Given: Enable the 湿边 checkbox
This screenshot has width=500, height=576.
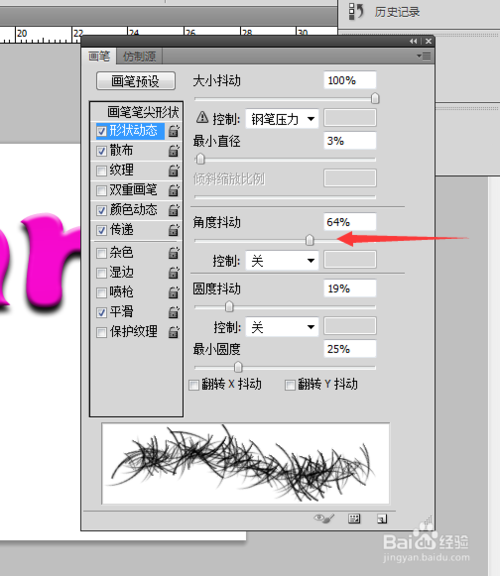Looking at the screenshot, I should pyautogui.click(x=101, y=273).
